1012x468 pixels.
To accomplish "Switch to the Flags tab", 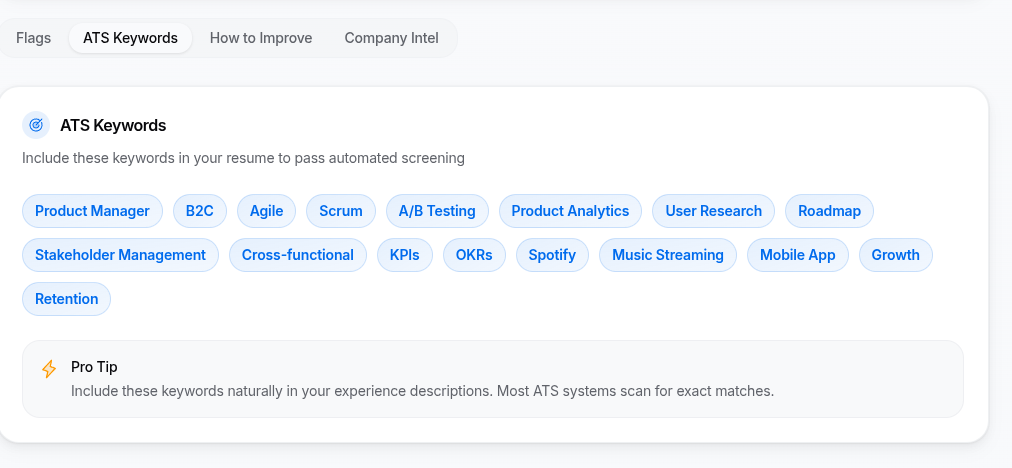I will (34, 38).
